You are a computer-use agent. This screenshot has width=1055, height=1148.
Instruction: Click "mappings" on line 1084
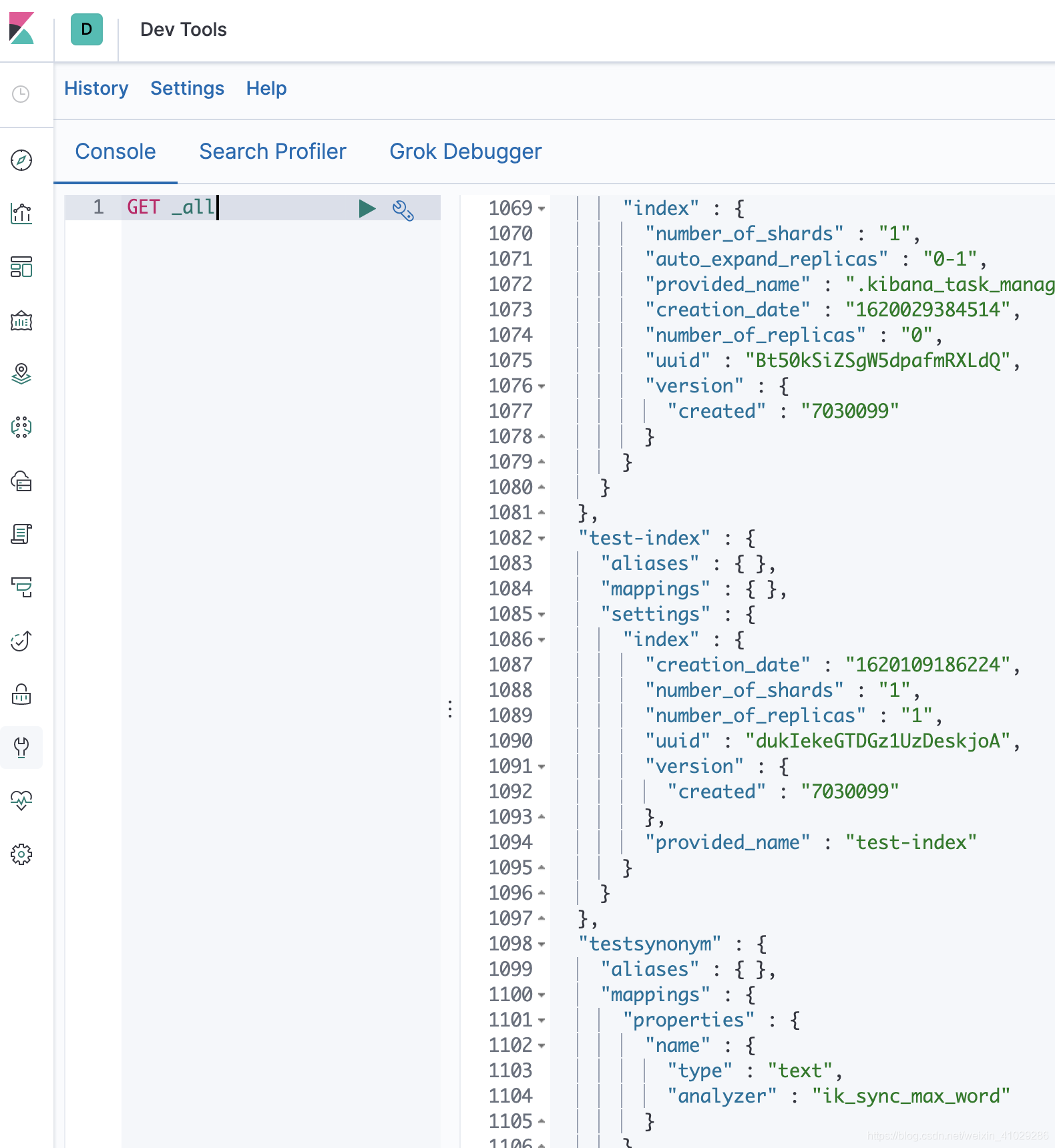click(x=655, y=589)
